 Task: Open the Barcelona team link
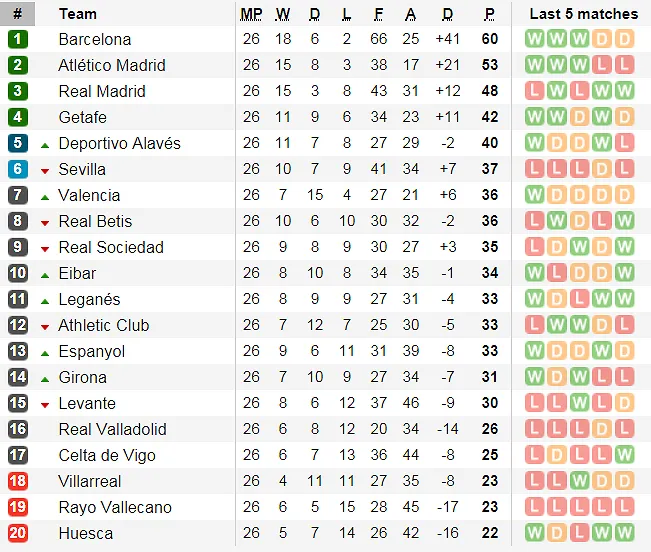pyautogui.click(x=95, y=39)
